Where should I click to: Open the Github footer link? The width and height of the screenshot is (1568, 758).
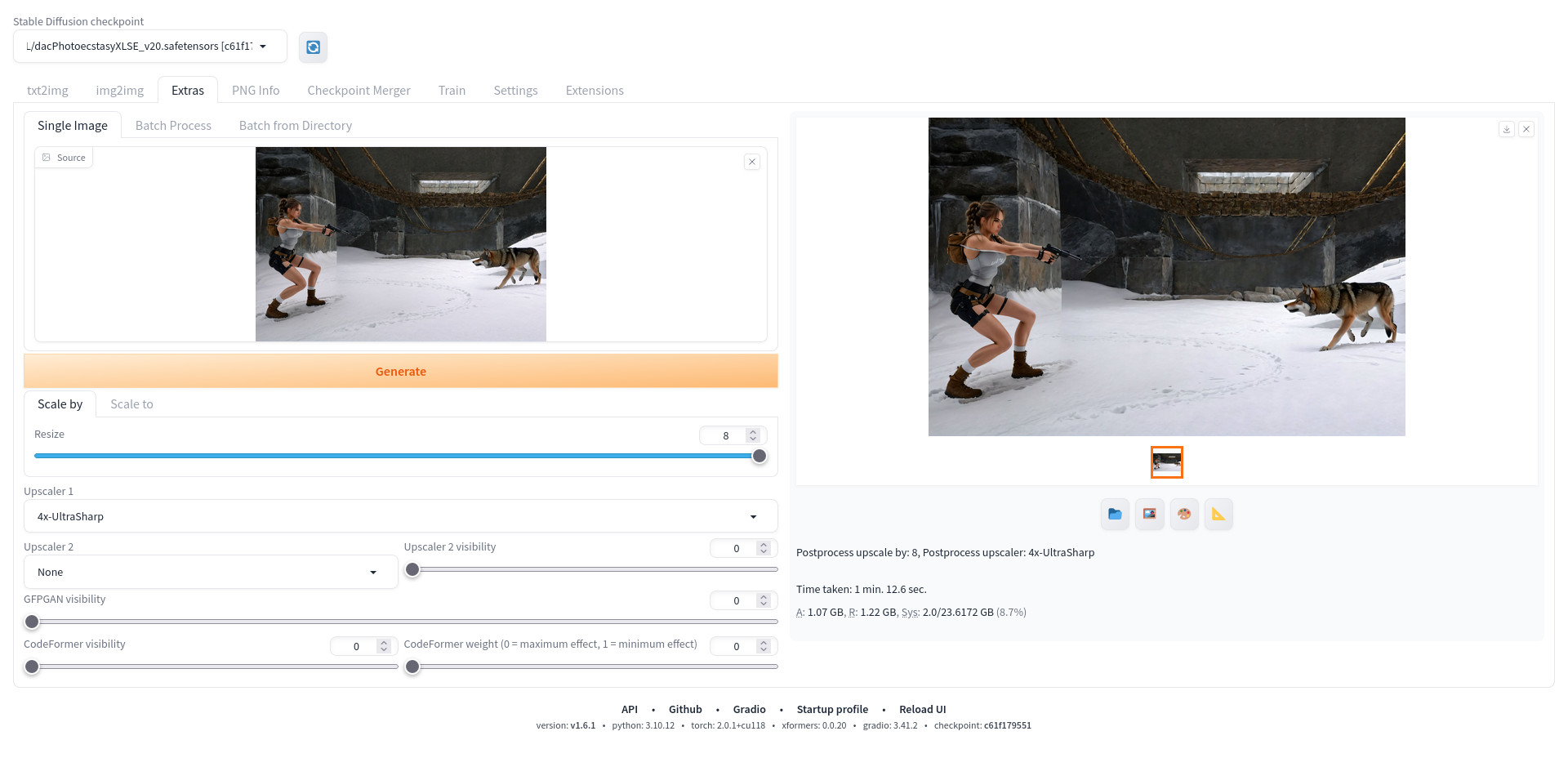coord(685,709)
